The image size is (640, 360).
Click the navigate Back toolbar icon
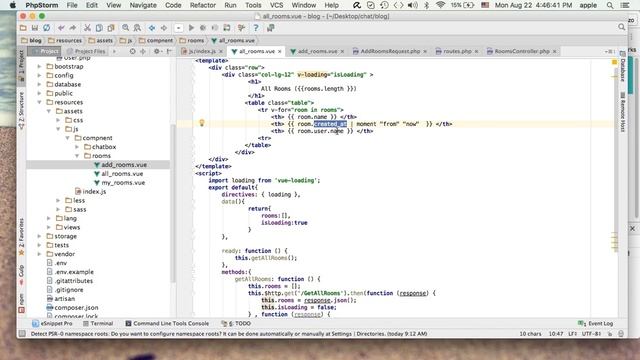click(x=152, y=28)
